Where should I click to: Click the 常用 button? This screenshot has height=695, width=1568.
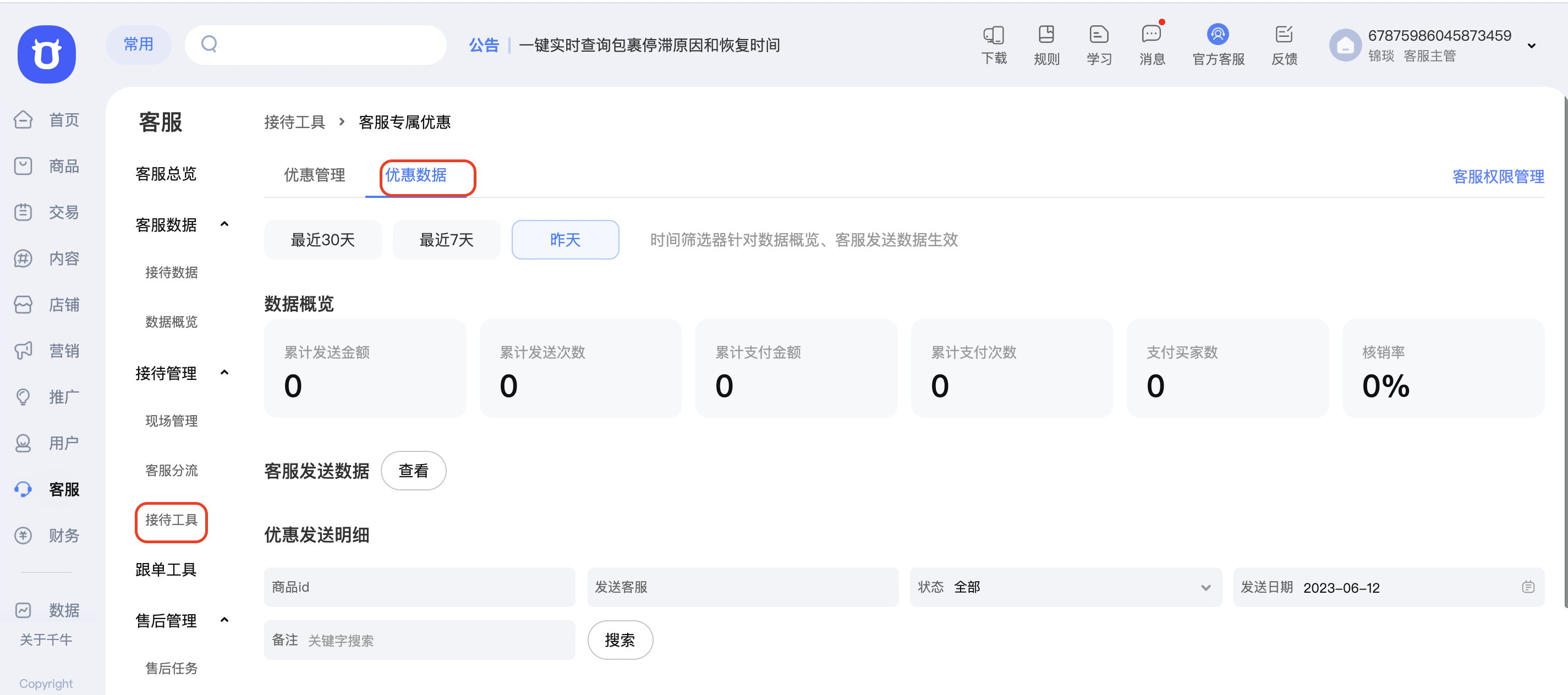click(x=138, y=45)
